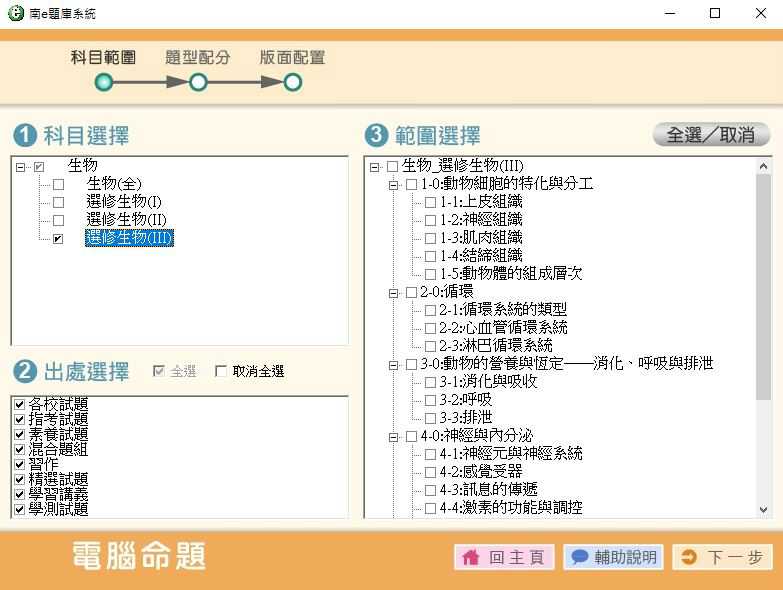This screenshot has width=783, height=590.
Task: Uncheck 各校試題 source checkbox
Action: coord(19,404)
